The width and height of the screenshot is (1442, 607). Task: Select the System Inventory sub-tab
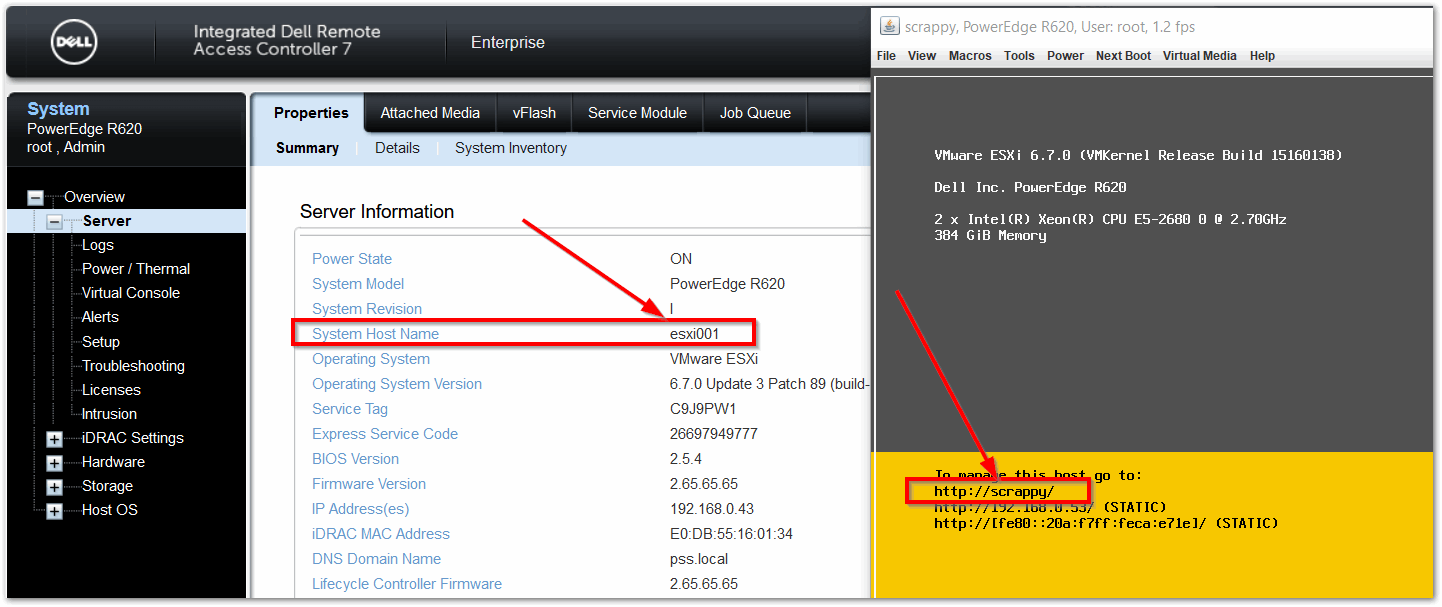click(511, 148)
